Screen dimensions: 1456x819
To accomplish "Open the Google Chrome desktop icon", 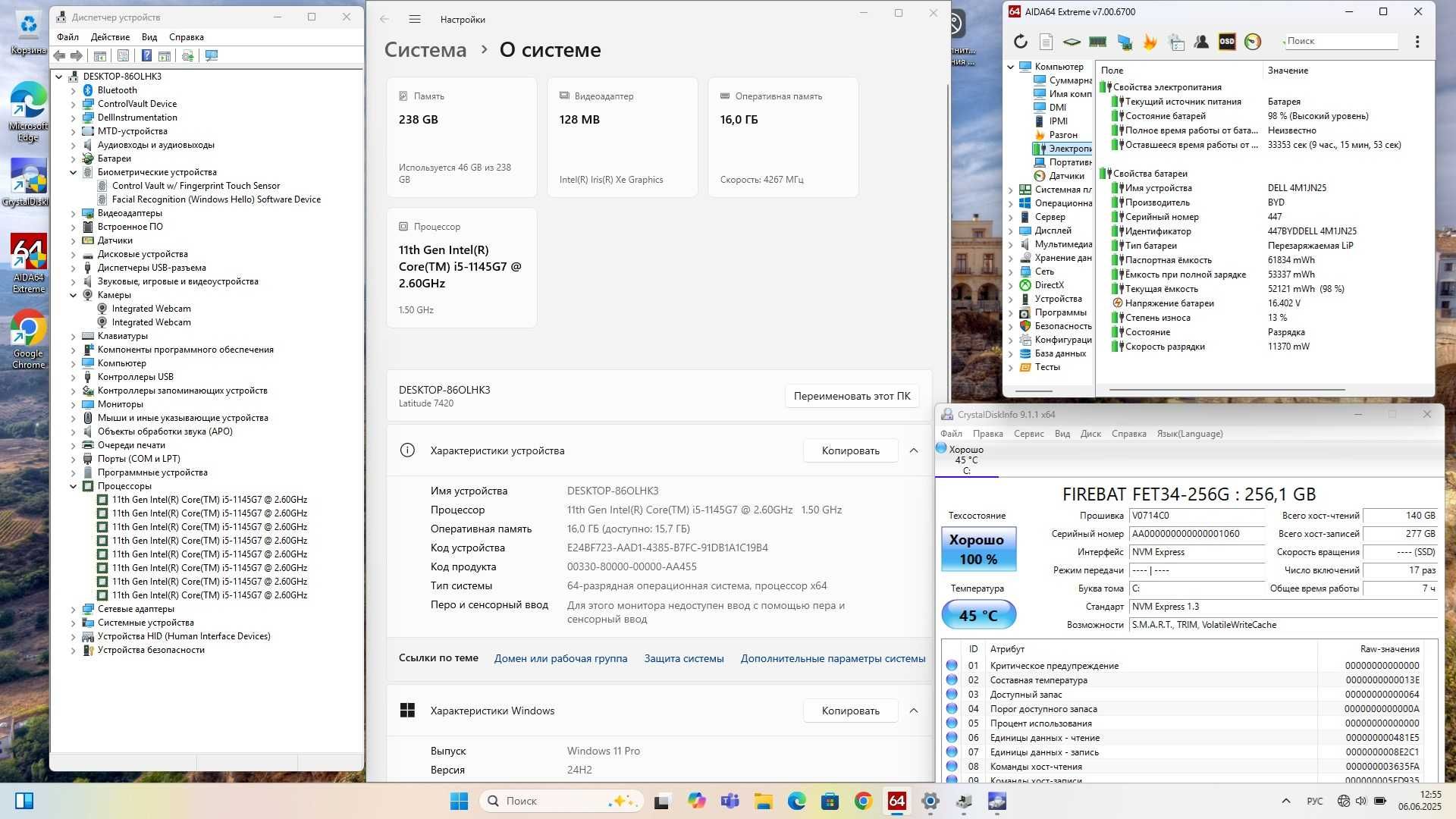I will (28, 339).
